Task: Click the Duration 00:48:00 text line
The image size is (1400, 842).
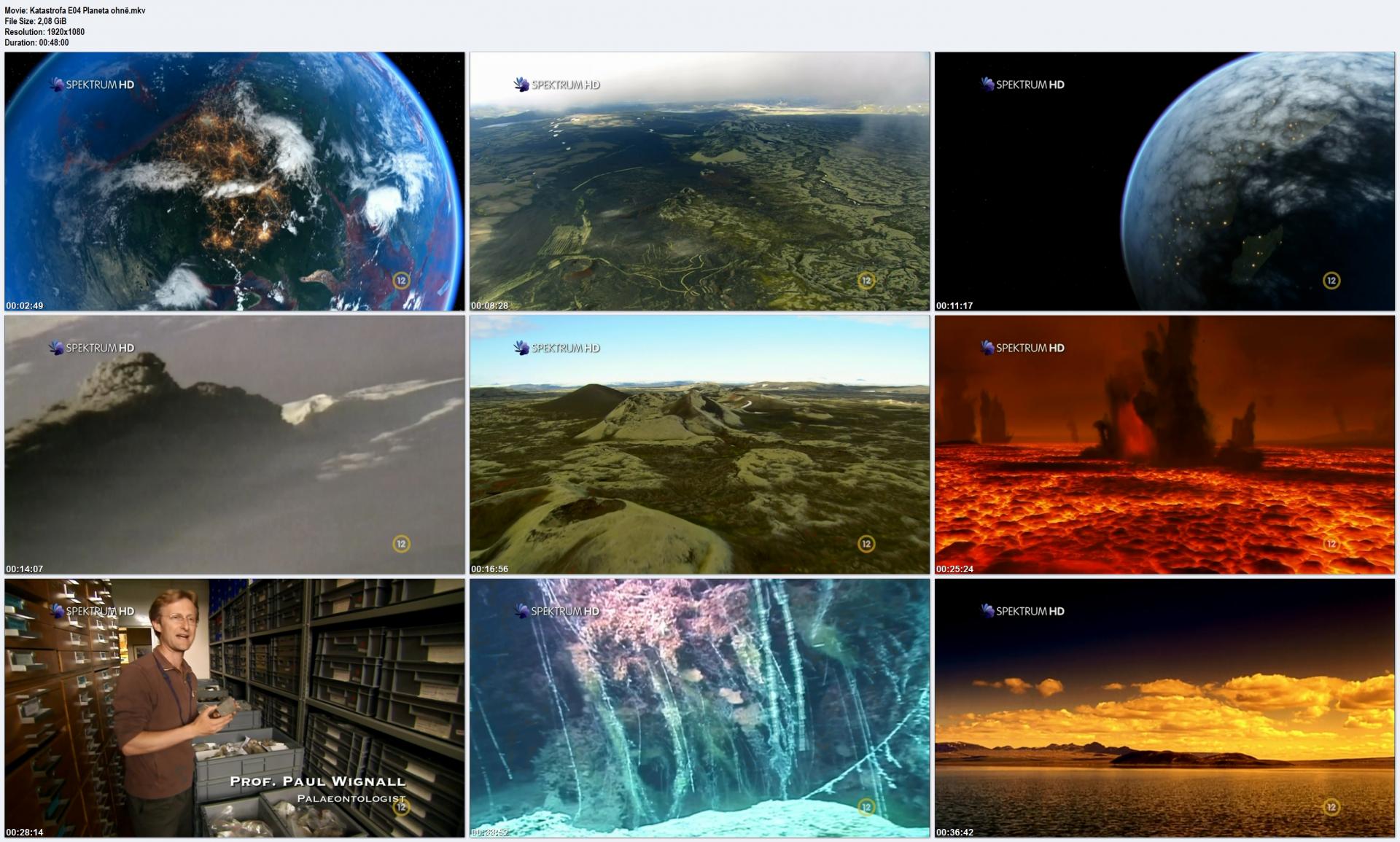Action: tap(36, 42)
